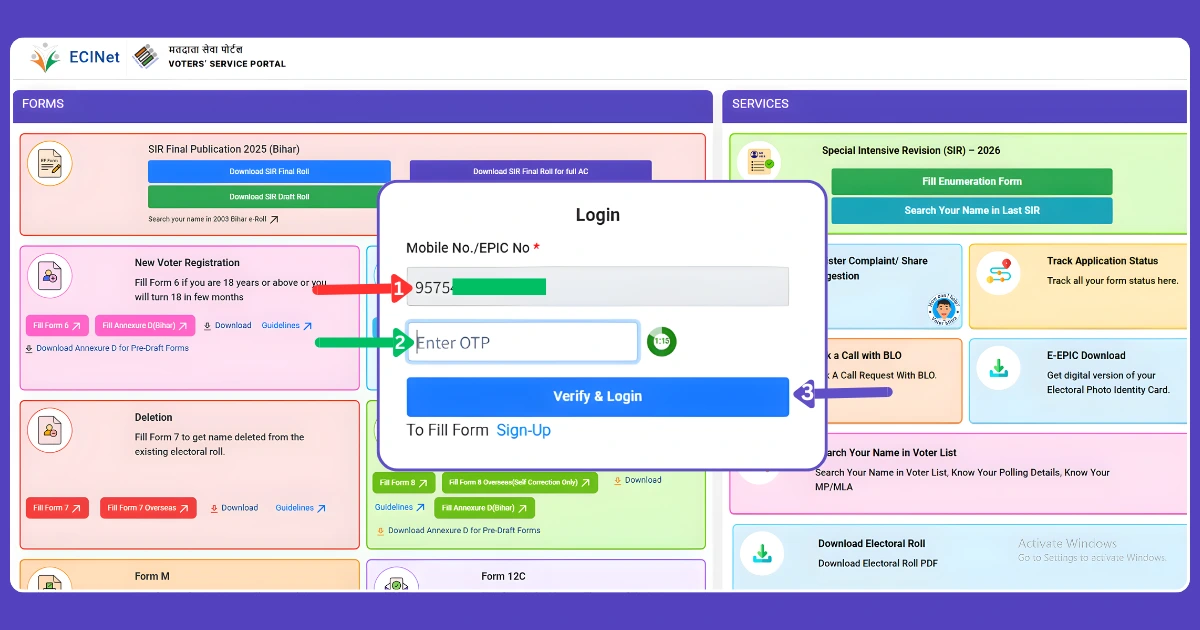Open the Sign-Up link

523,430
